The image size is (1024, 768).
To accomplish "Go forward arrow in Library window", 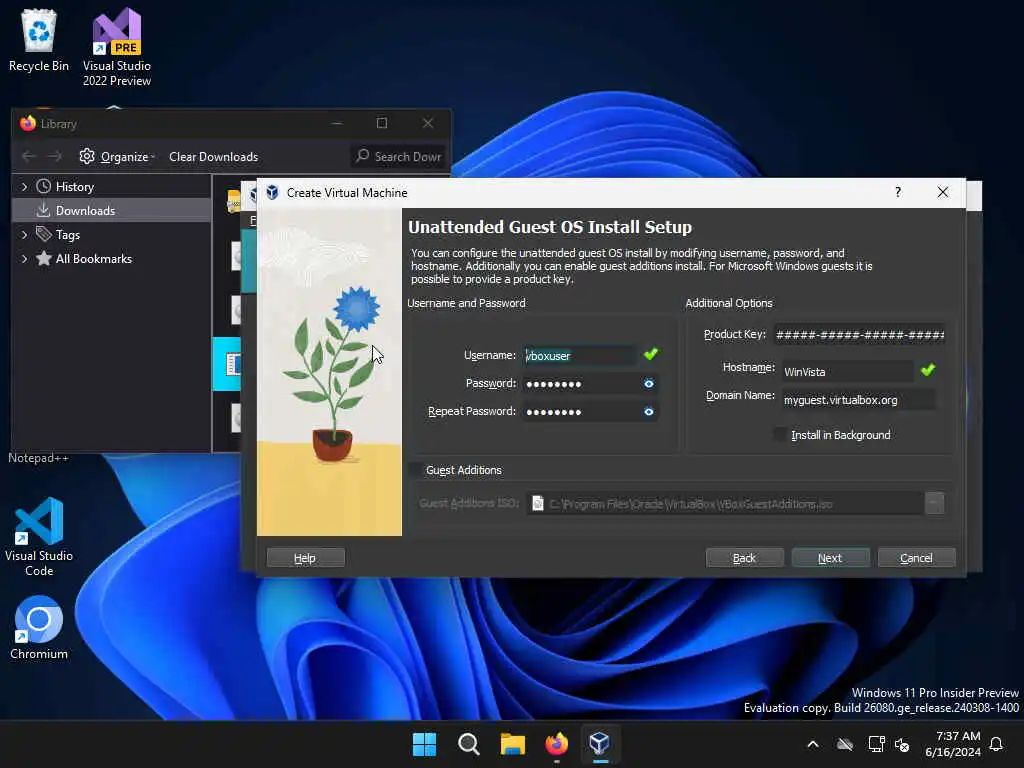I will (x=56, y=157).
